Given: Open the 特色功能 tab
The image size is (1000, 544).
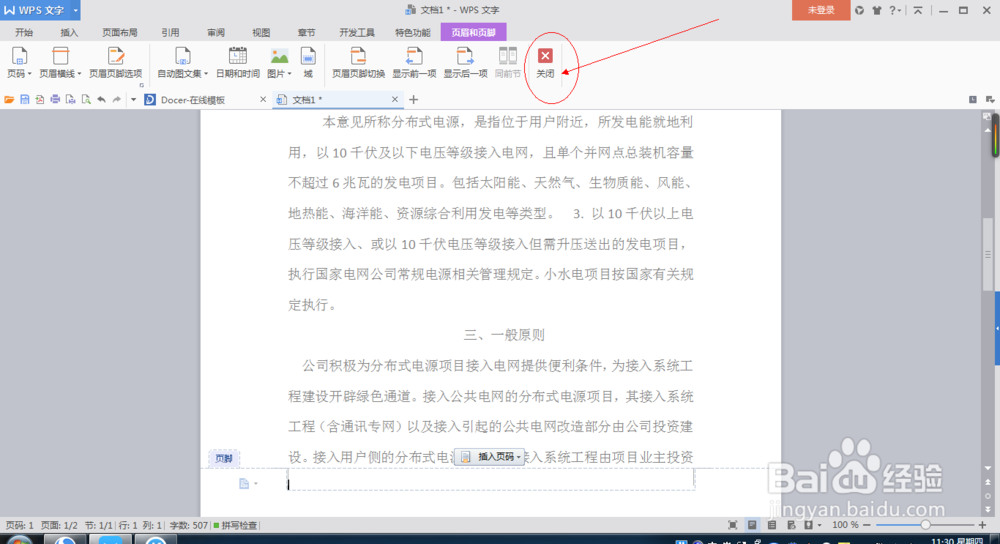Looking at the screenshot, I should [413, 33].
